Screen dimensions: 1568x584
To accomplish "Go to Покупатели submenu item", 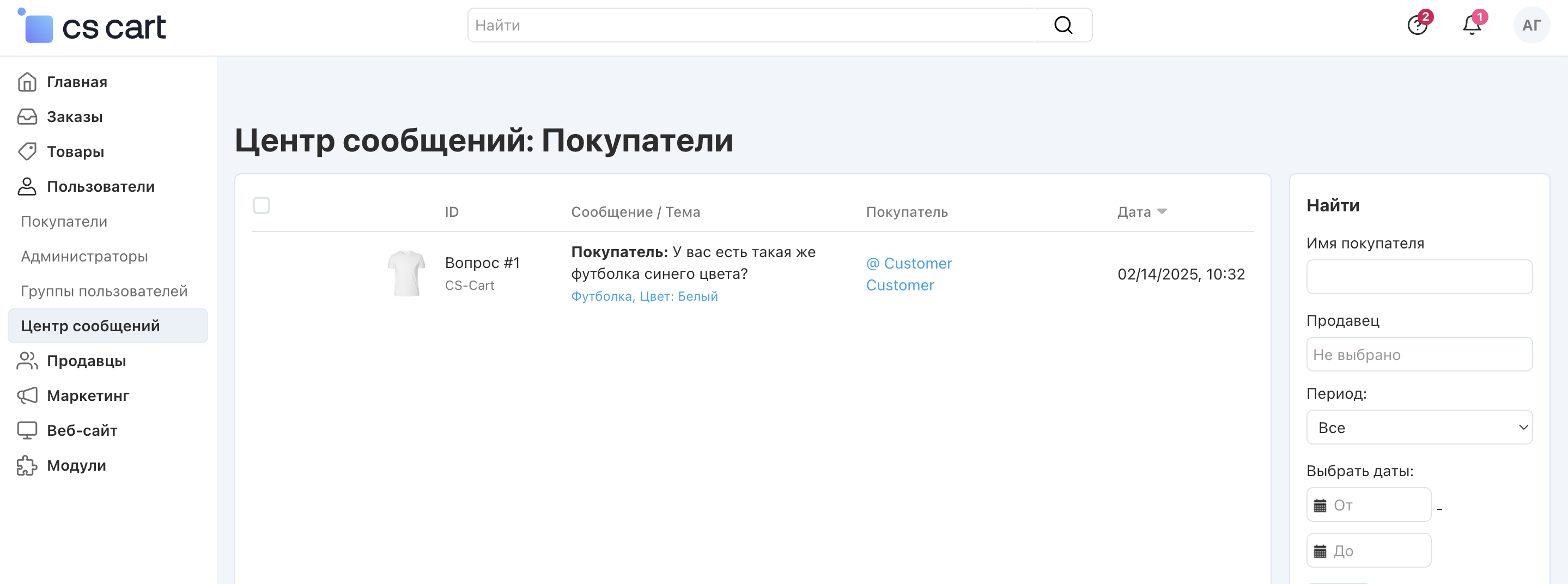I will pyautogui.click(x=64, y=221).
